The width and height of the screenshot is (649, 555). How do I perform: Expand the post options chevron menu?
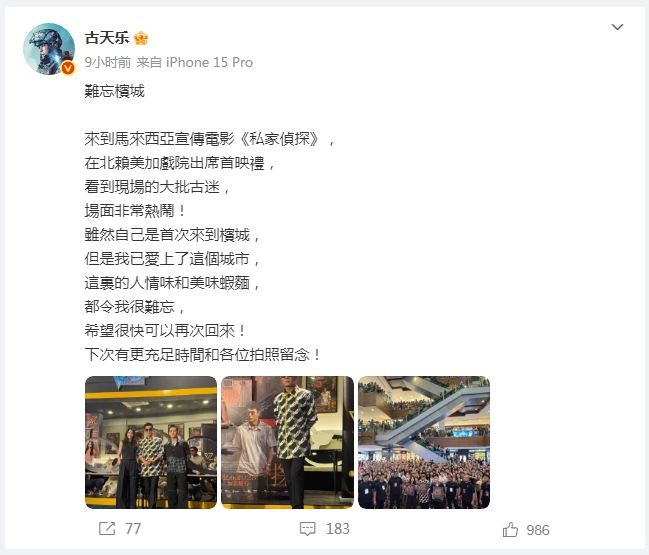point(617,27)
